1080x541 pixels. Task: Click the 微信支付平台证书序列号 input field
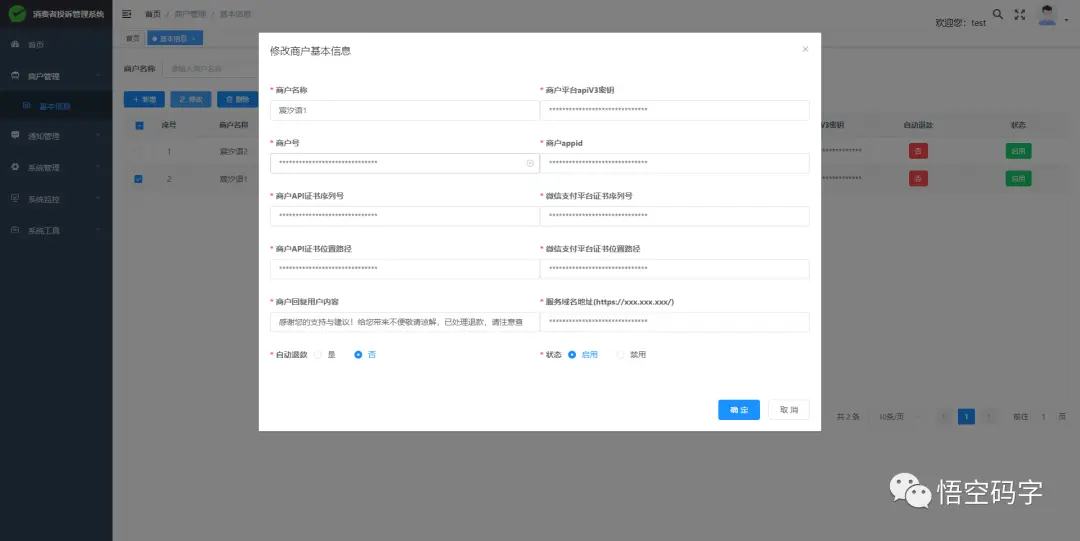pyautogui.click(x=674, y=216)
